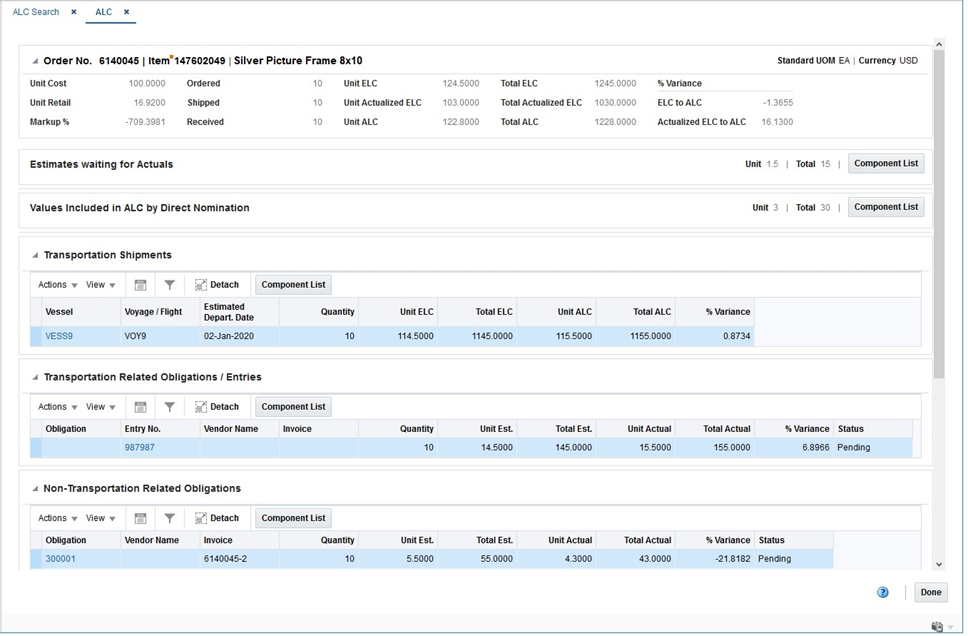Collapse the Non-Transportation Related Obligations section
Viewport: 968px width, 636px height.
[x=35, y=488]
